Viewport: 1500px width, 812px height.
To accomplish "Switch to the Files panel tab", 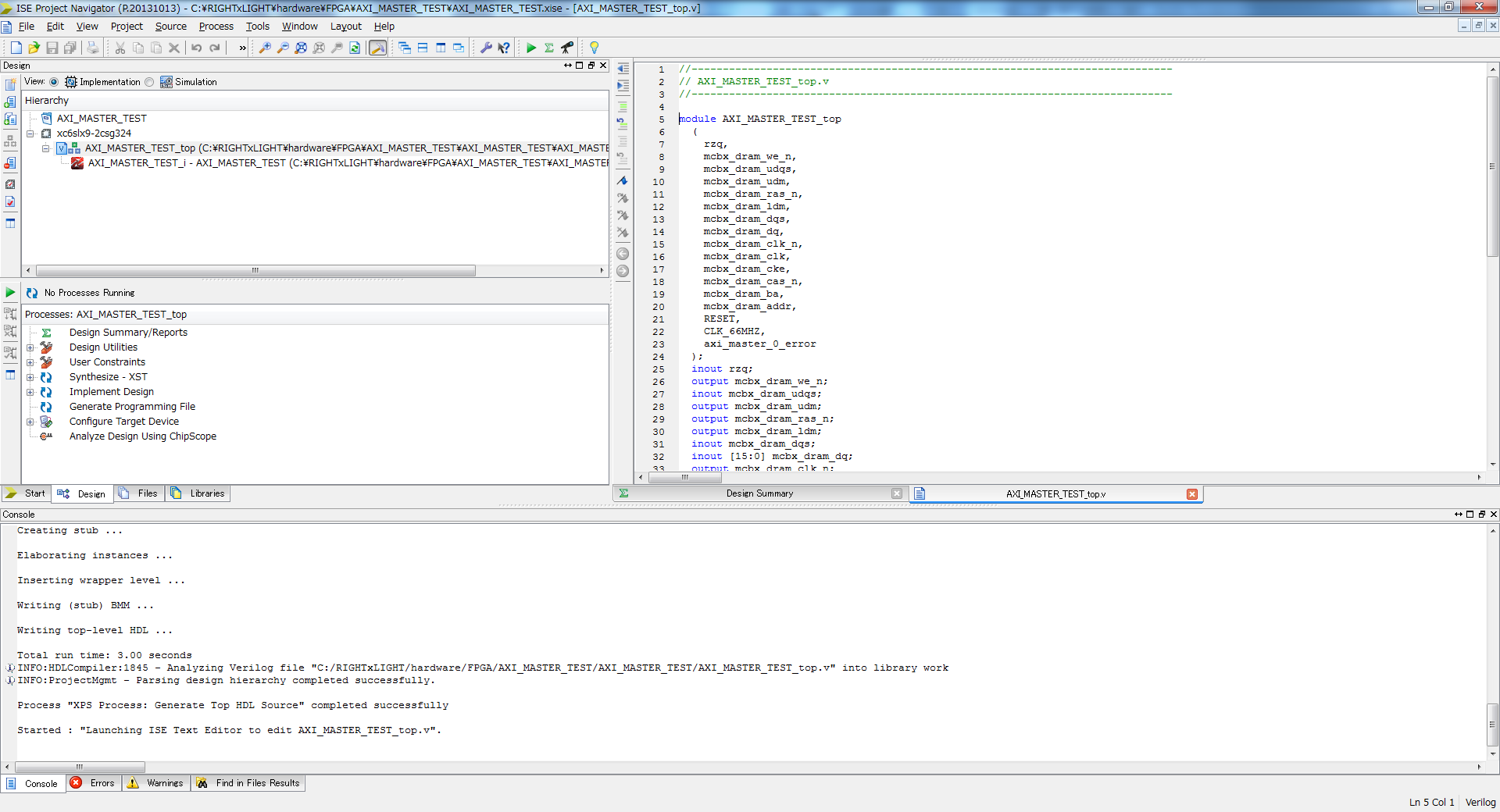I will point(140,493).
